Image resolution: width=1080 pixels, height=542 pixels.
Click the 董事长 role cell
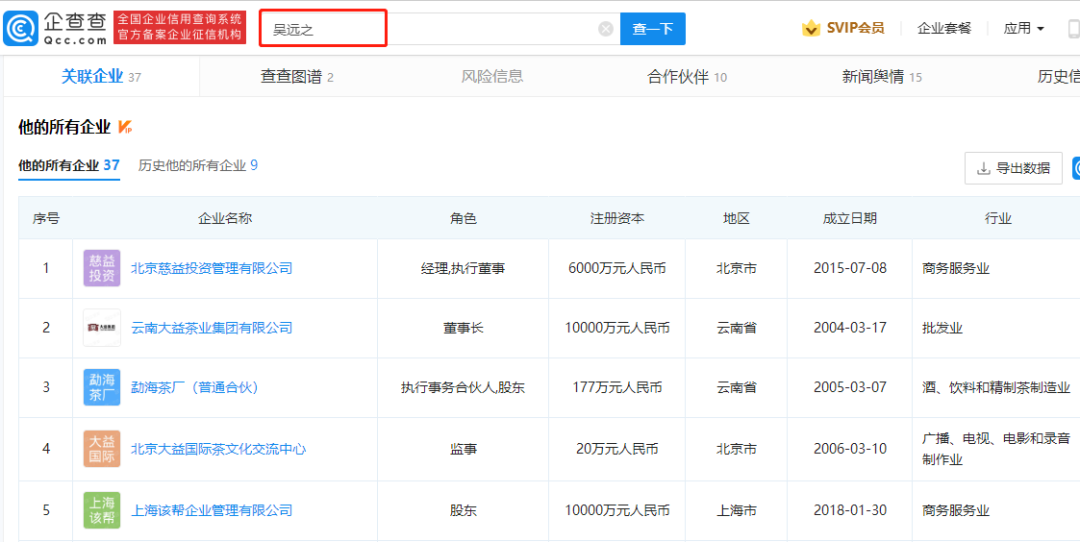[463, 328]
